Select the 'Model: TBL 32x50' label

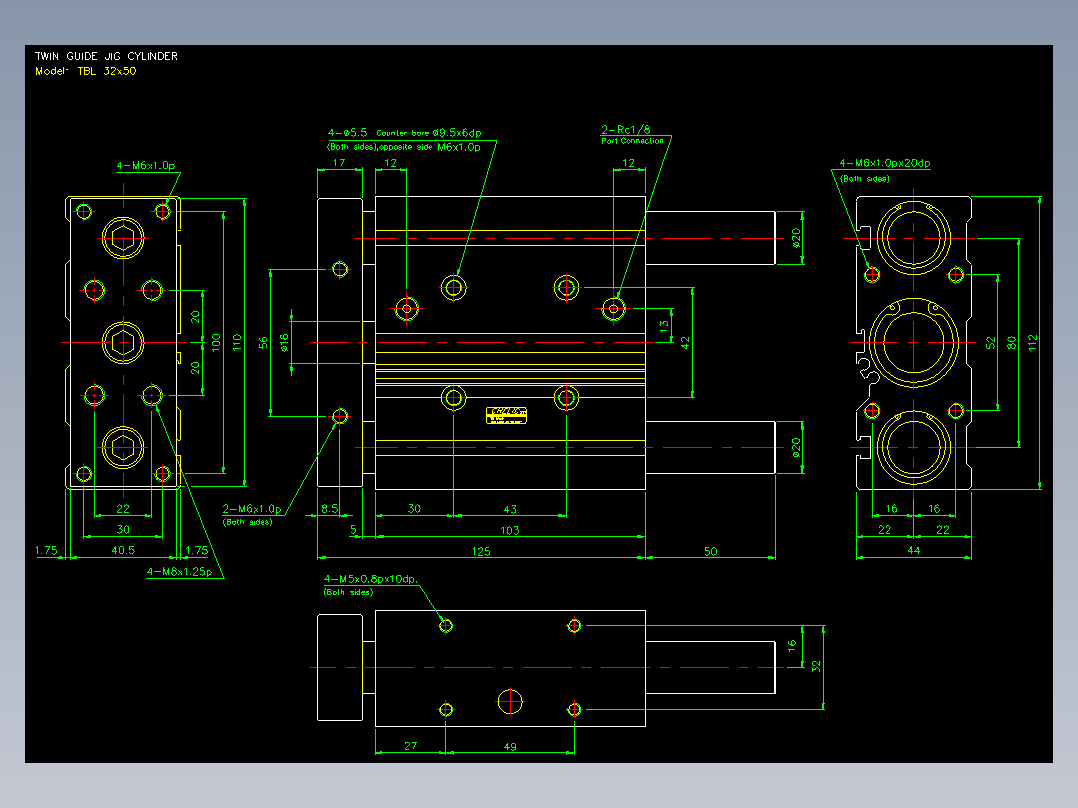pos(86,71)
